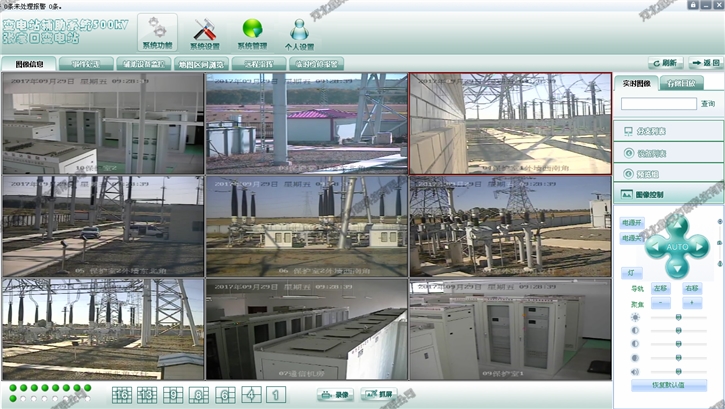Select single-camera view layout icon
The image size is (725, 409).
pos(275,395)
